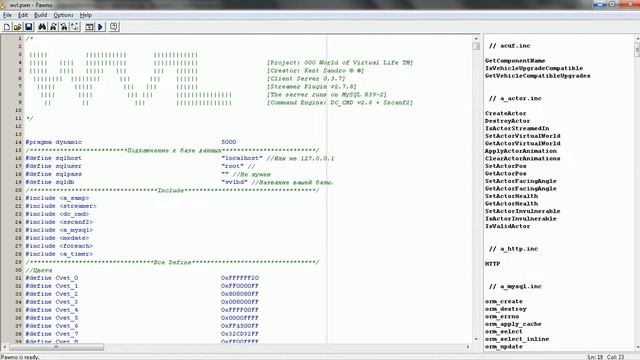
Task: Click the #define sqlhost line
Action: click(180, 158)
